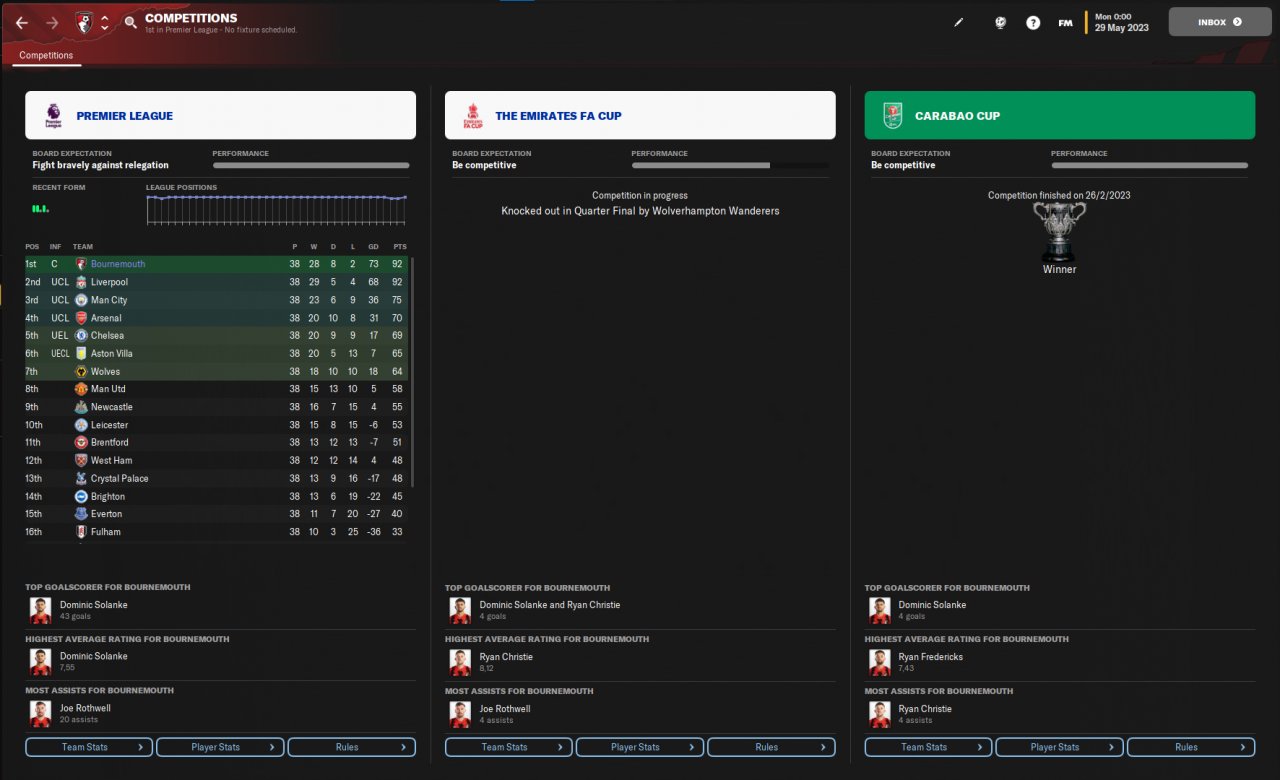Open Player Stats for the FA Cup
Viewport: 1280px width, 780px height.
tap(640, 747)
